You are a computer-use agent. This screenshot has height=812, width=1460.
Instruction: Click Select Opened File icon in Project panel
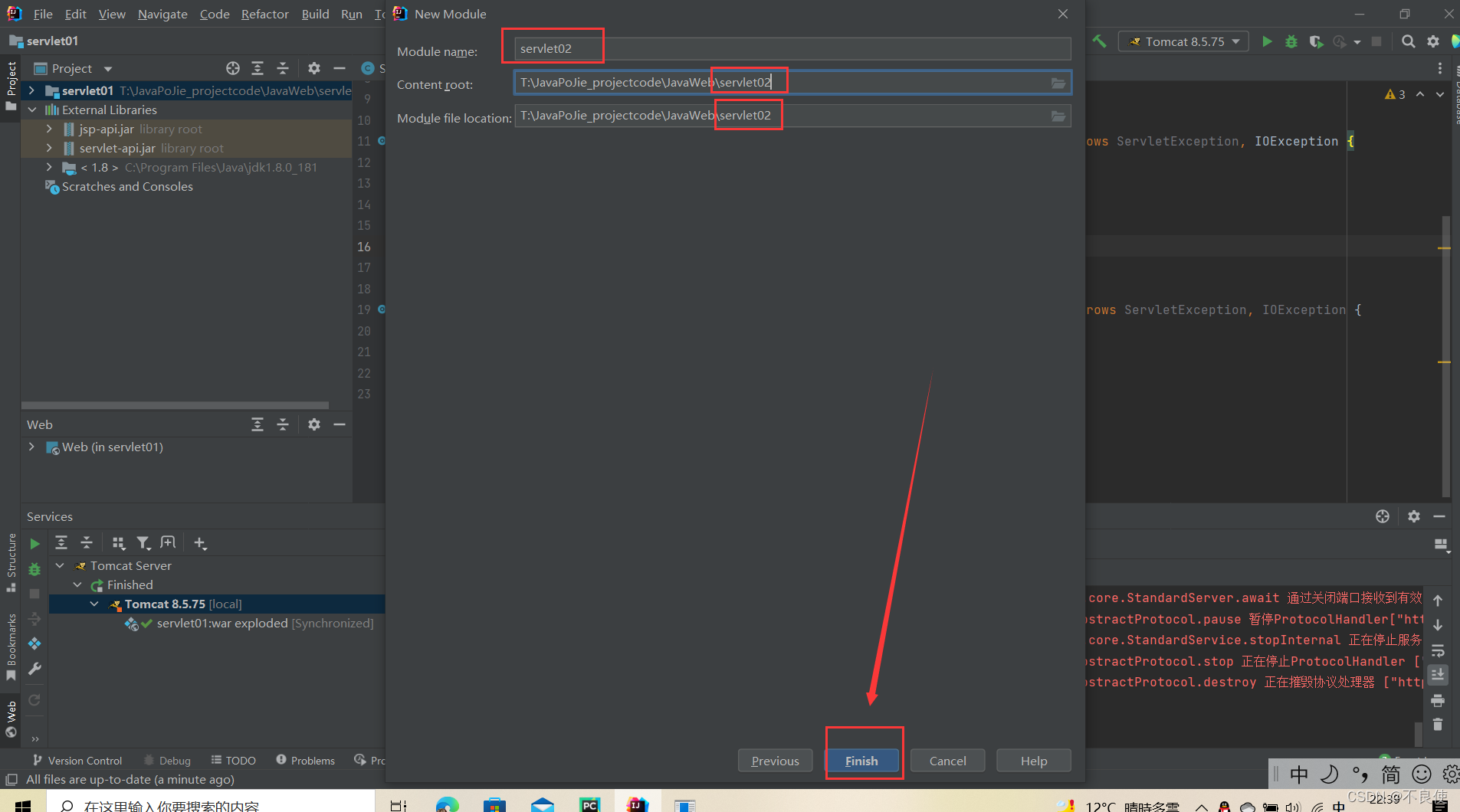point(233,68)
